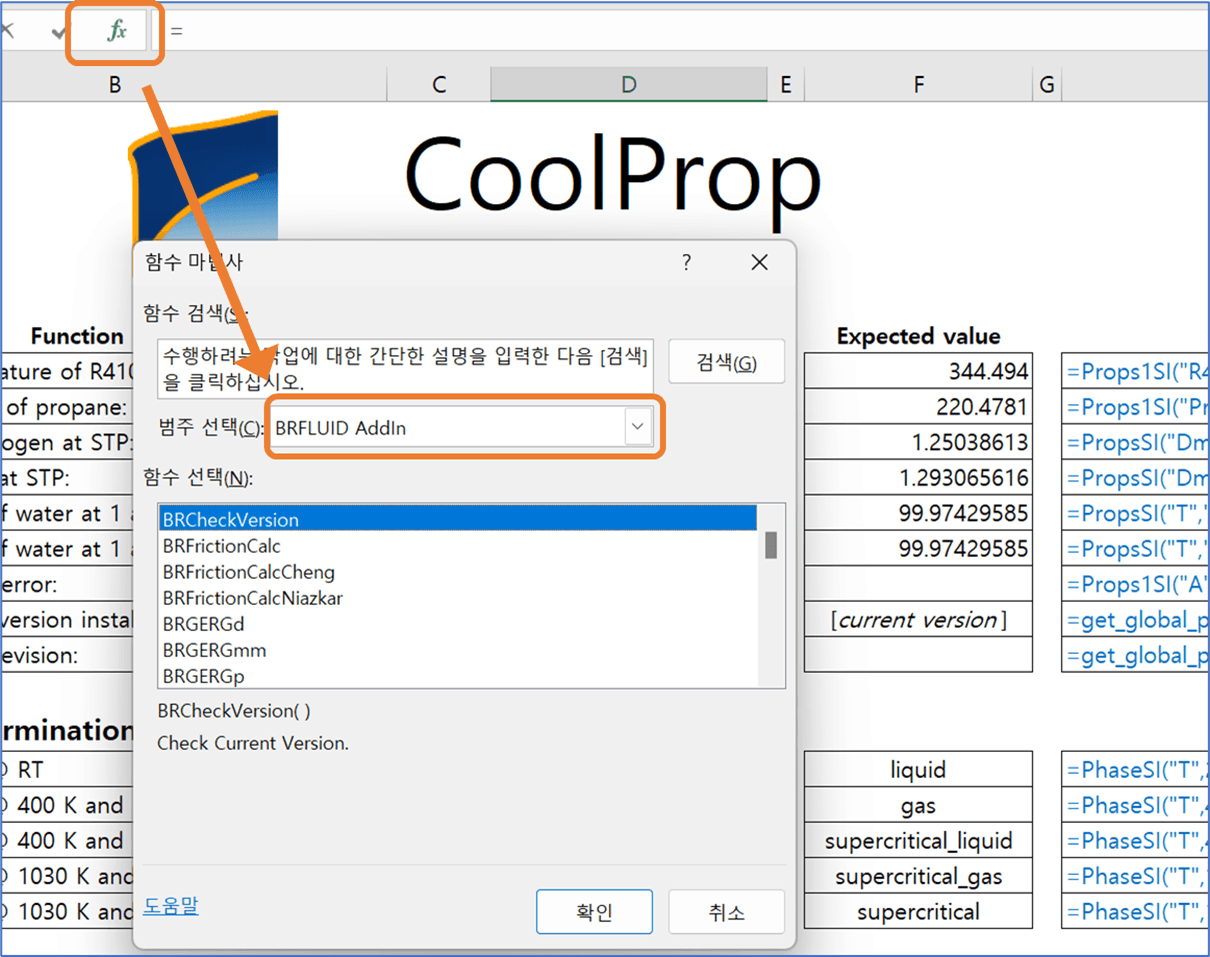Select BRFrictionCalcCheng in the function list
Viewport: 1210px width, 957px height.
(457, 572)
